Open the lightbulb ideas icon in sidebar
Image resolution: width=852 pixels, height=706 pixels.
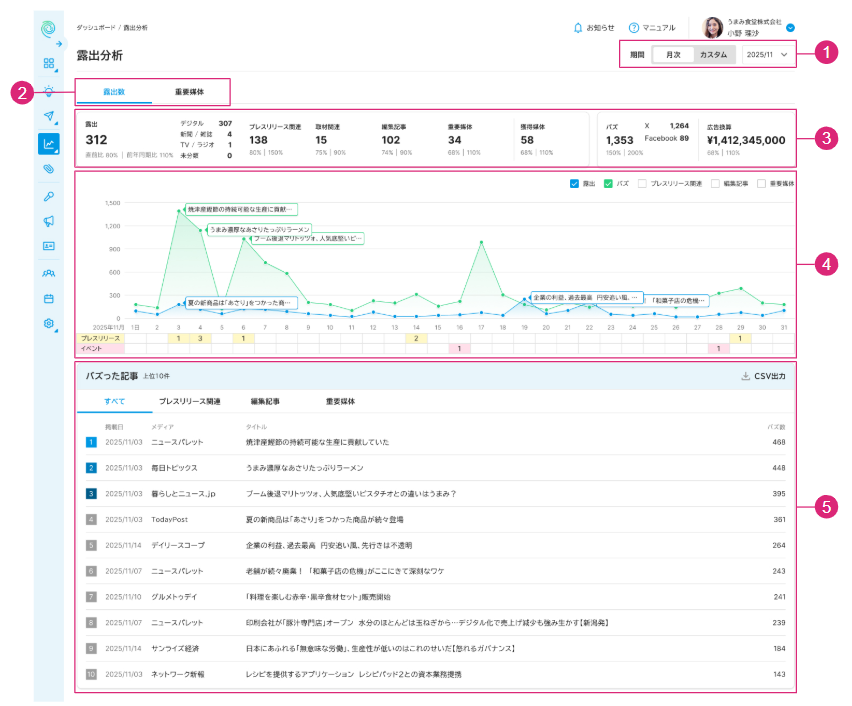pos(48,90)
